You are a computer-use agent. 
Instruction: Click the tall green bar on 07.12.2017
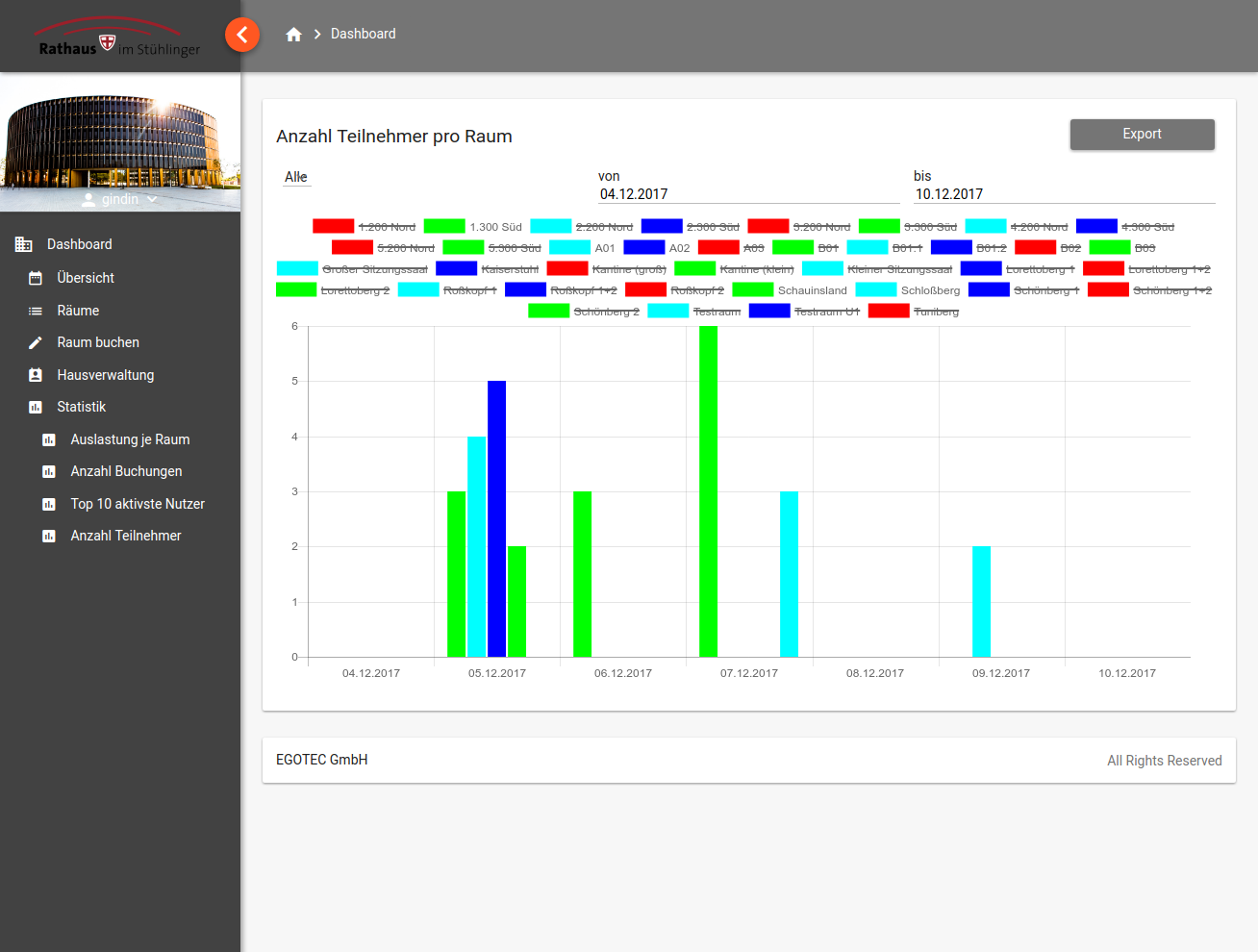pos(708,491)
